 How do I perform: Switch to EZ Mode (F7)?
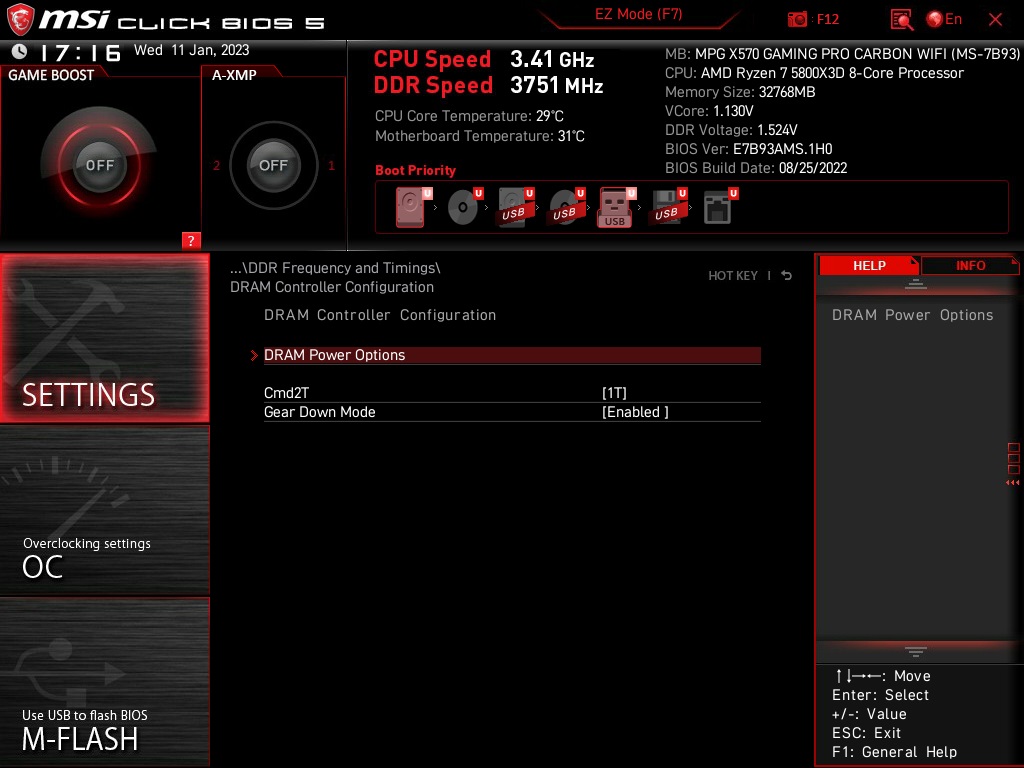click(638, 15)
